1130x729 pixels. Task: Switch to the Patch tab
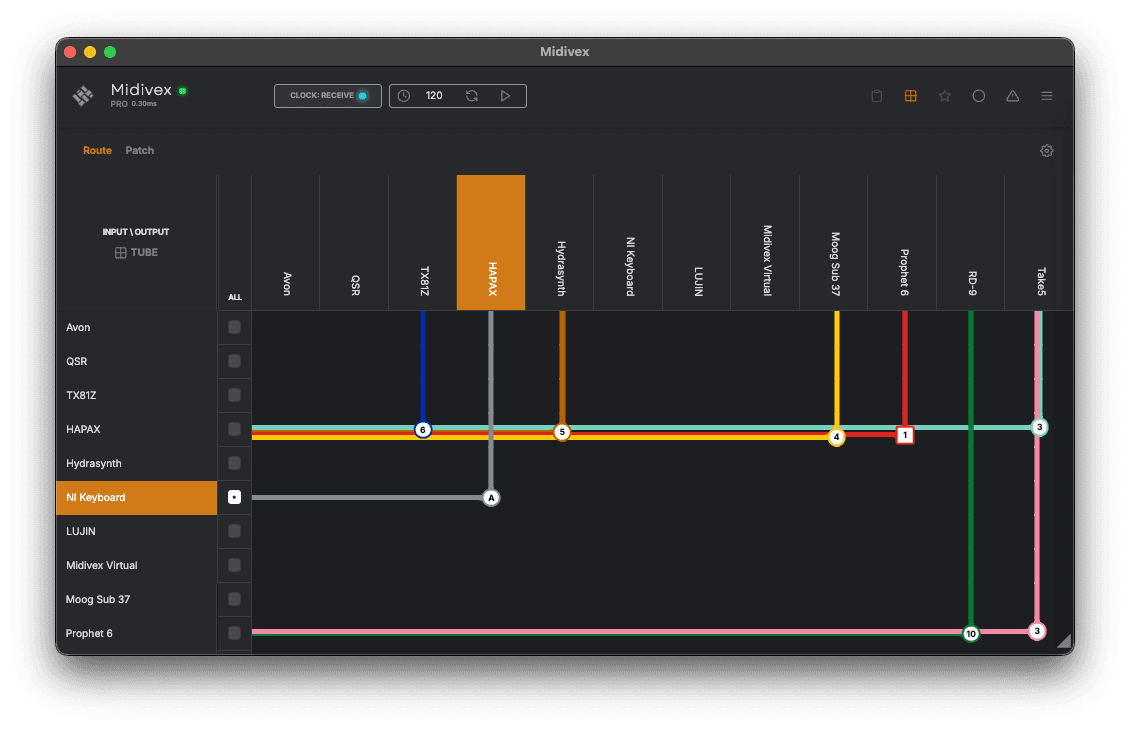pyautogui.click(x=139, y=150)
